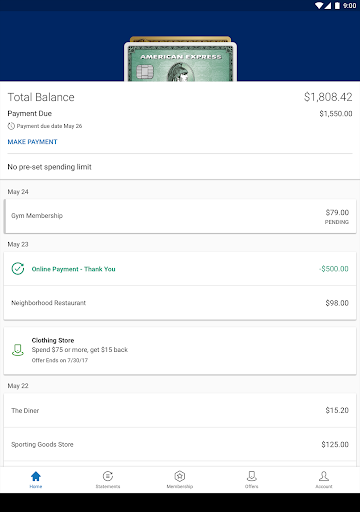Tap Spend $75 or more offer text

point(80,350)
